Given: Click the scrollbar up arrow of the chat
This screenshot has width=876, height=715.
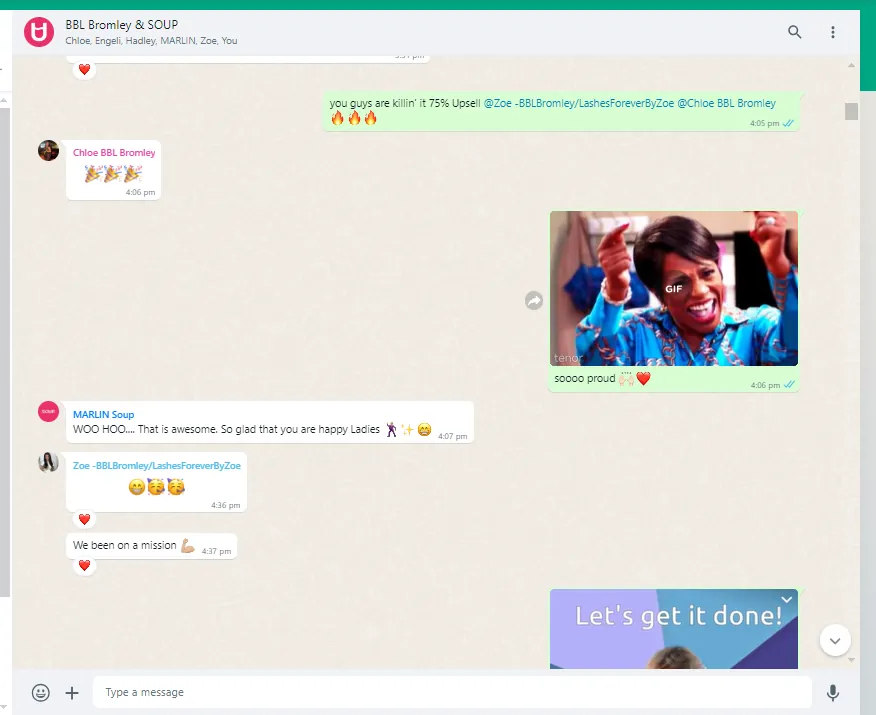Looking at the screenshot, I should click(851, 65).
